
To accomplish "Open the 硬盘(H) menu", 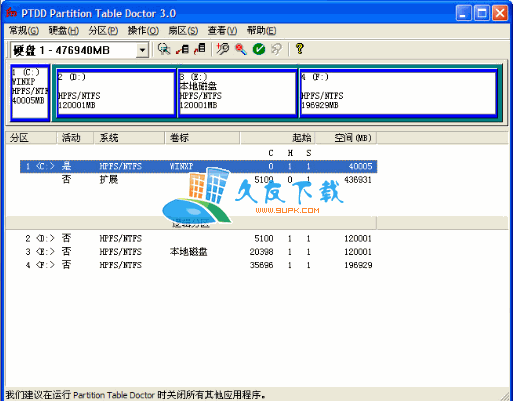I will 63,31.
